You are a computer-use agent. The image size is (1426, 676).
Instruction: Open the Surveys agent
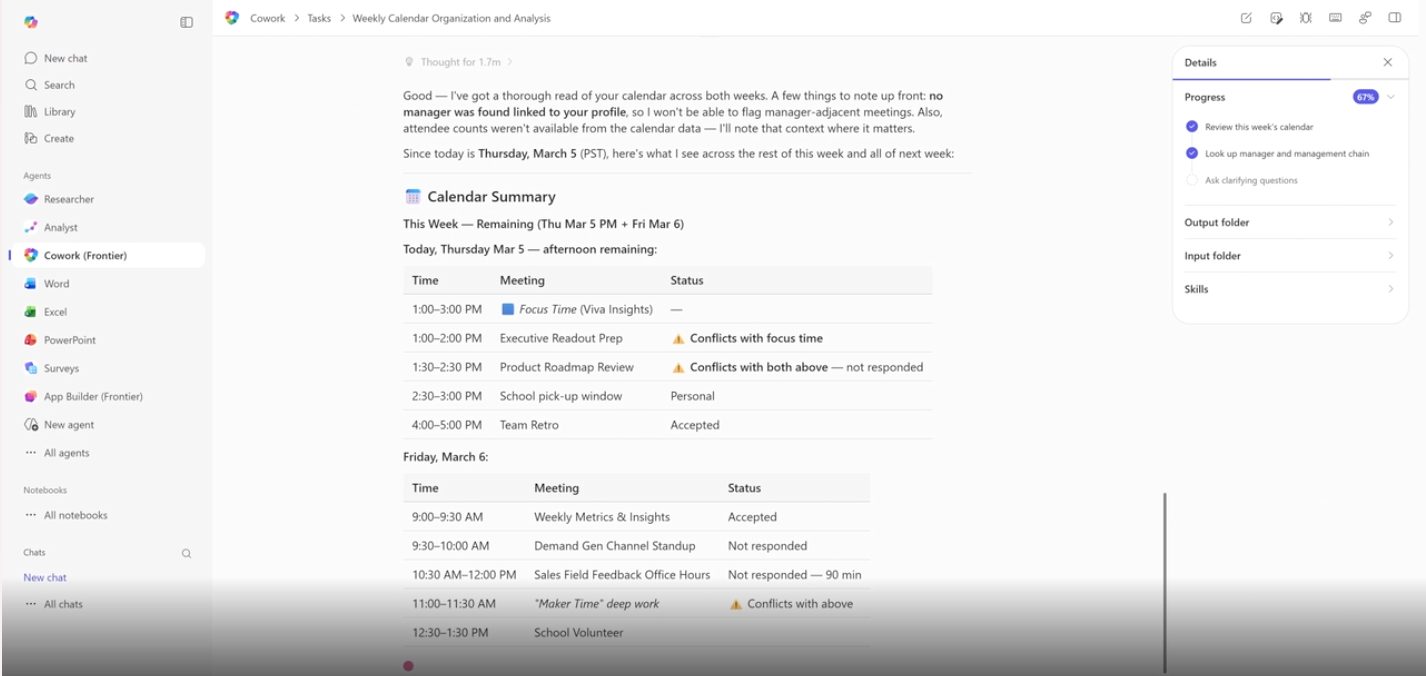pyautogui.click(x=60, y=368)
